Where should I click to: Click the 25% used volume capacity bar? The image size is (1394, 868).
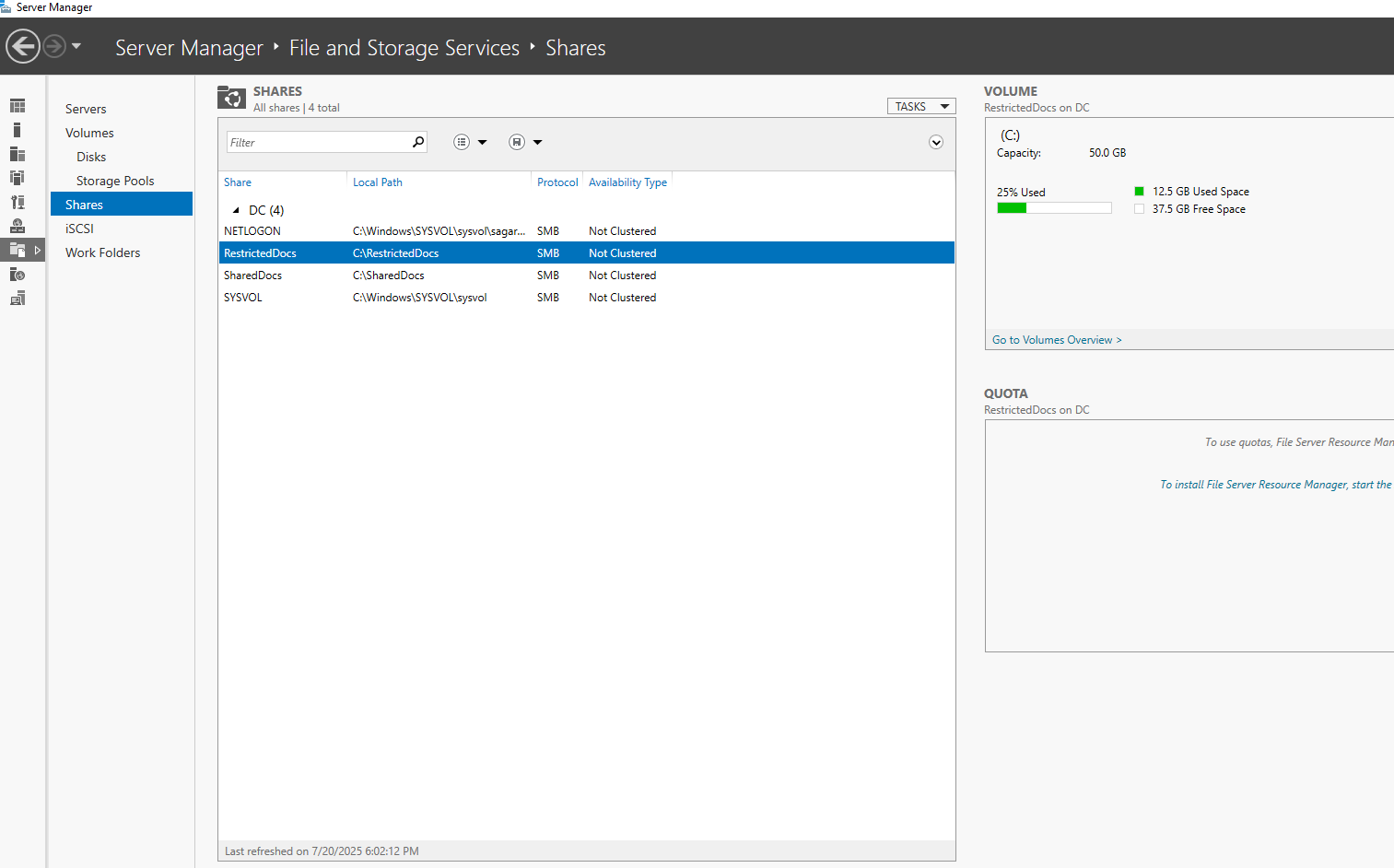[x=1054, y=208]
